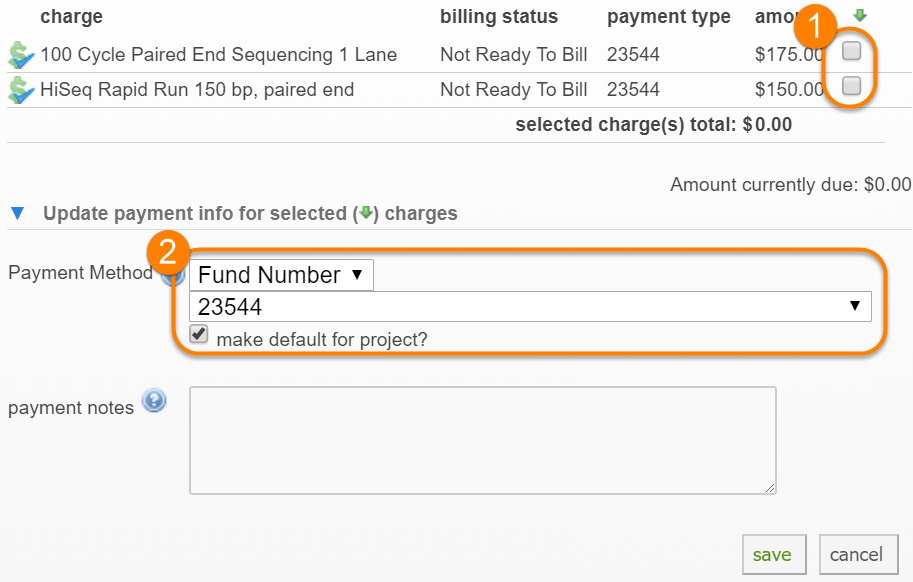Click green arrow icon in table header
Viewport: 913px width, 582px height.
[x=860, y=16]
